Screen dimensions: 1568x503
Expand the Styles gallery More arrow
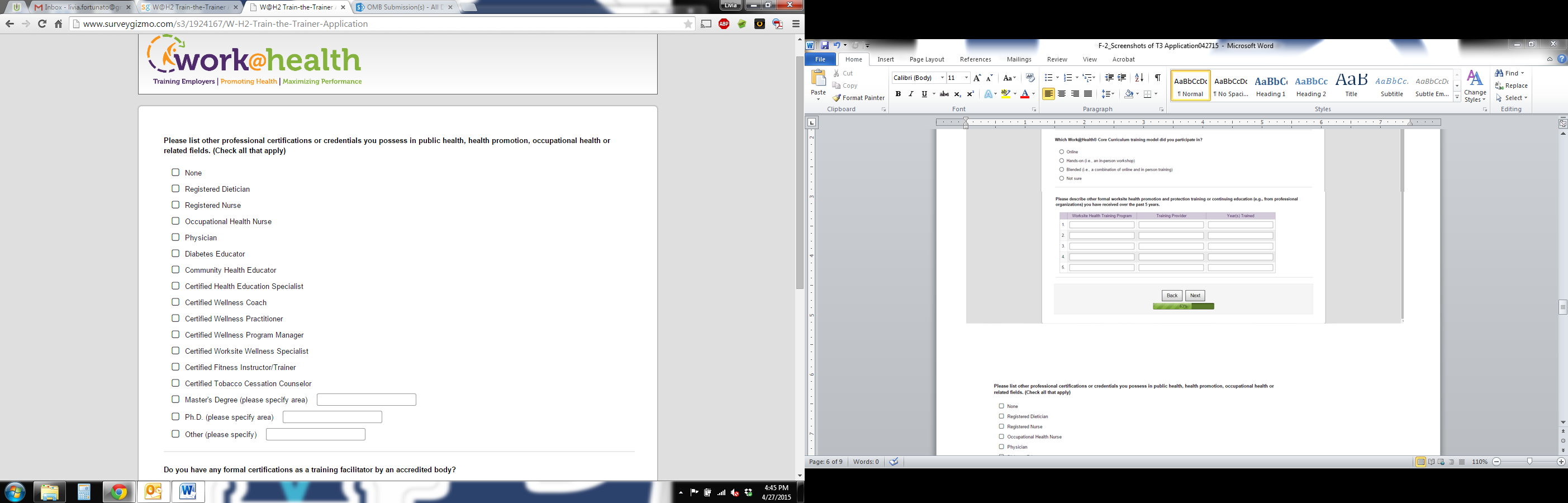click(x=1457, y=97)
